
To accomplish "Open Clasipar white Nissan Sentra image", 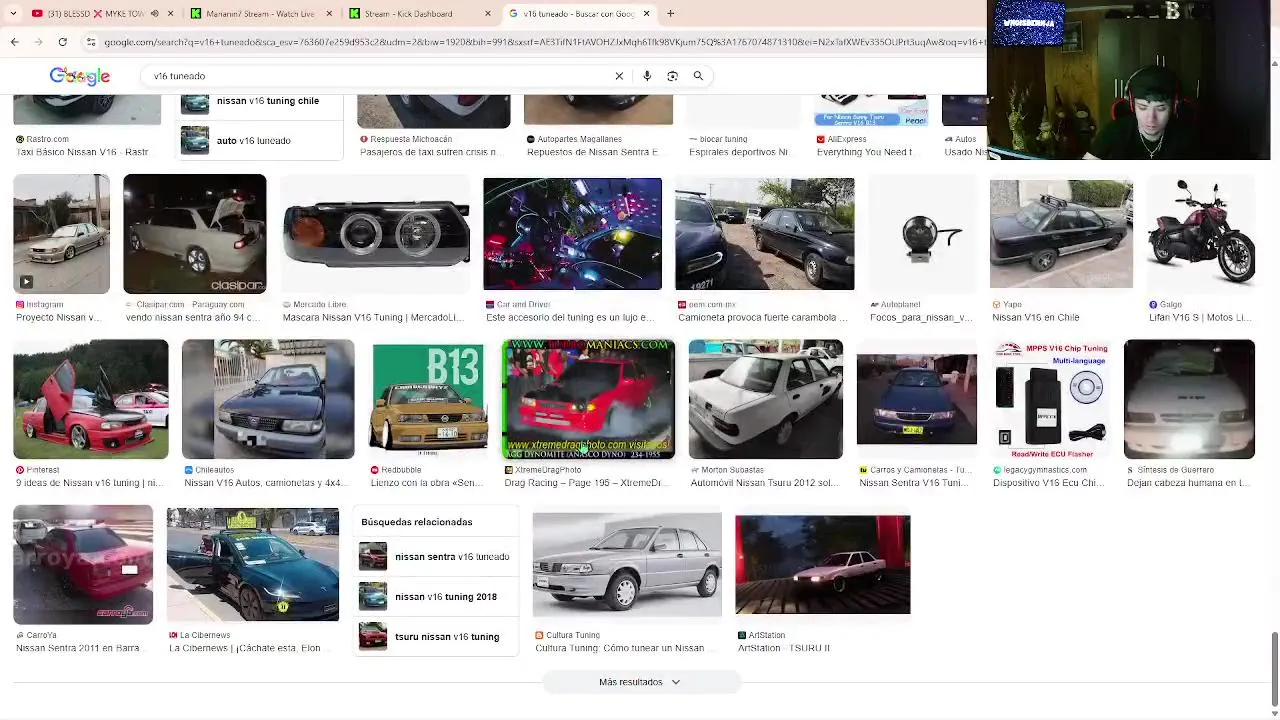I will pyautogui.click(x=195, y=234).
